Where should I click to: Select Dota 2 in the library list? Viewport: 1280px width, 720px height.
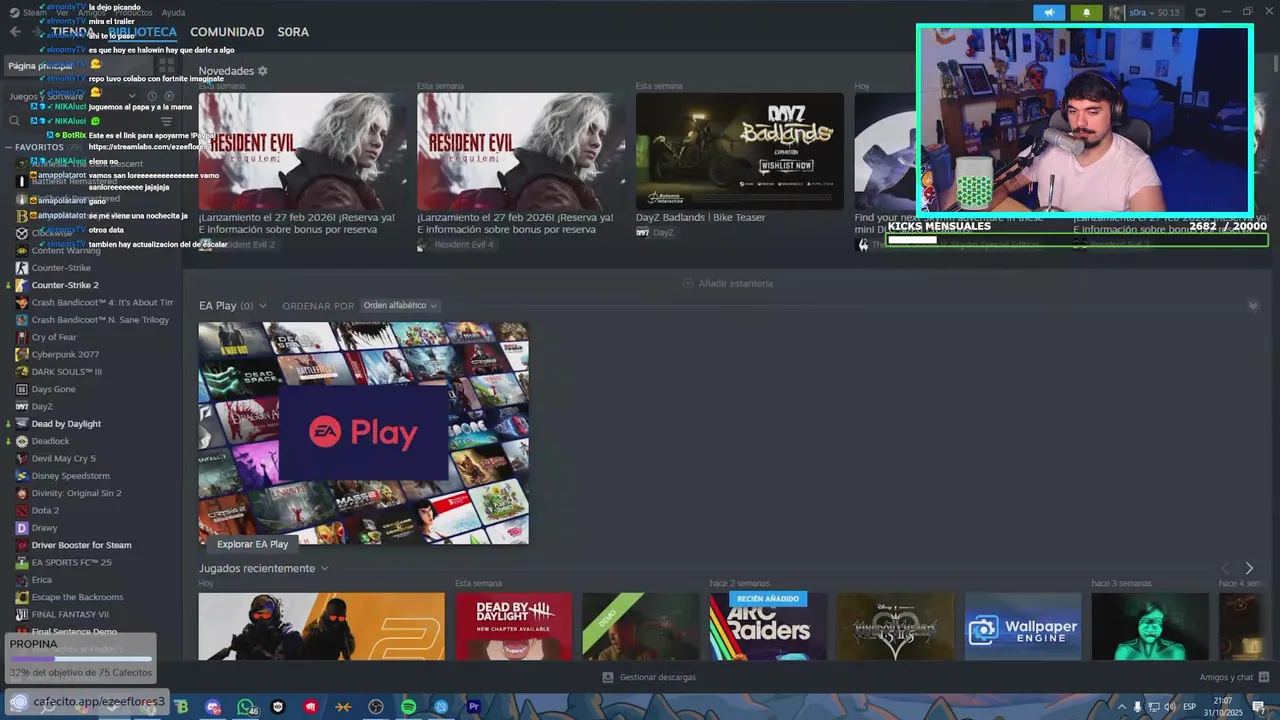(x=45, y=510)
